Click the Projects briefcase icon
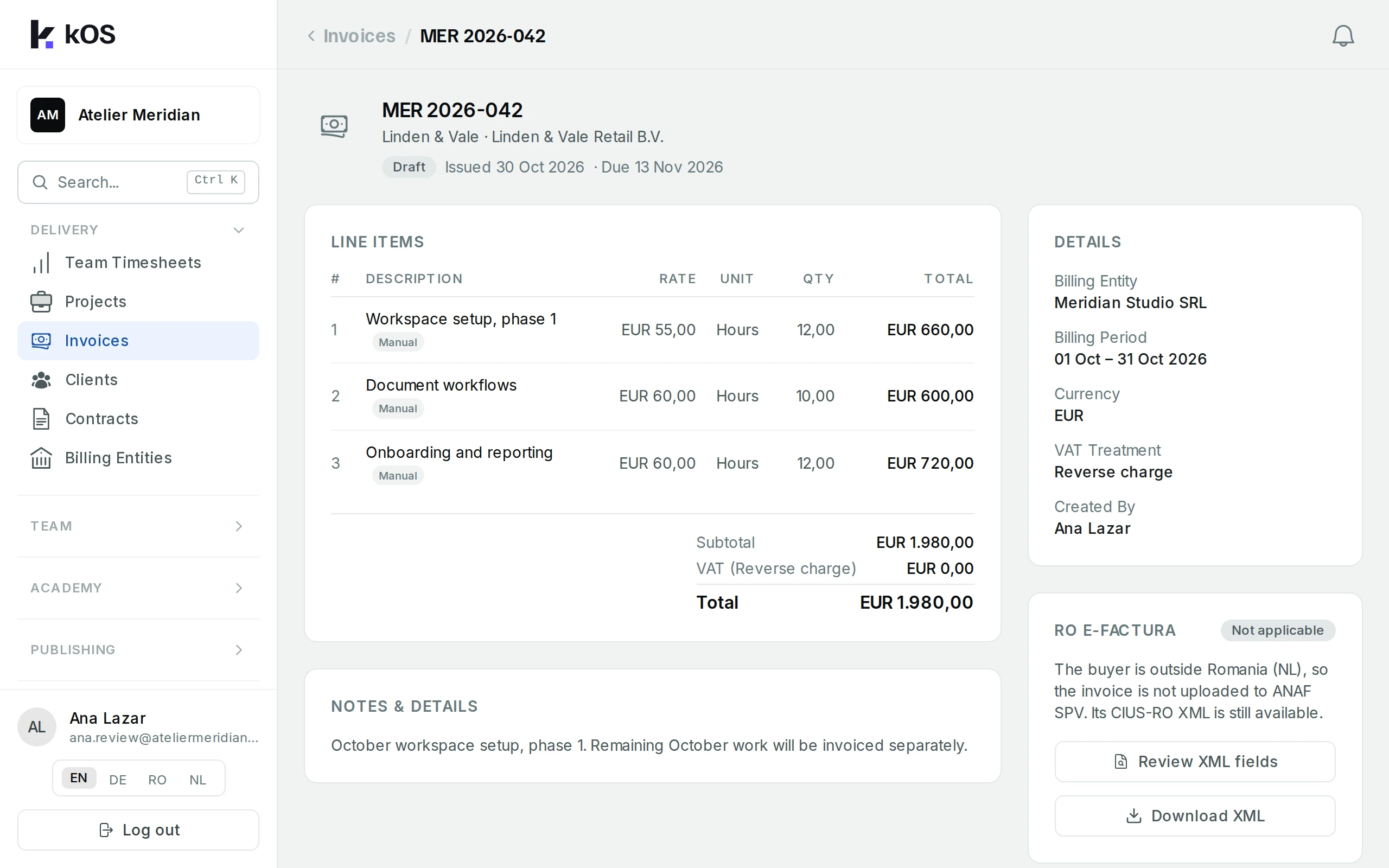 41,302
